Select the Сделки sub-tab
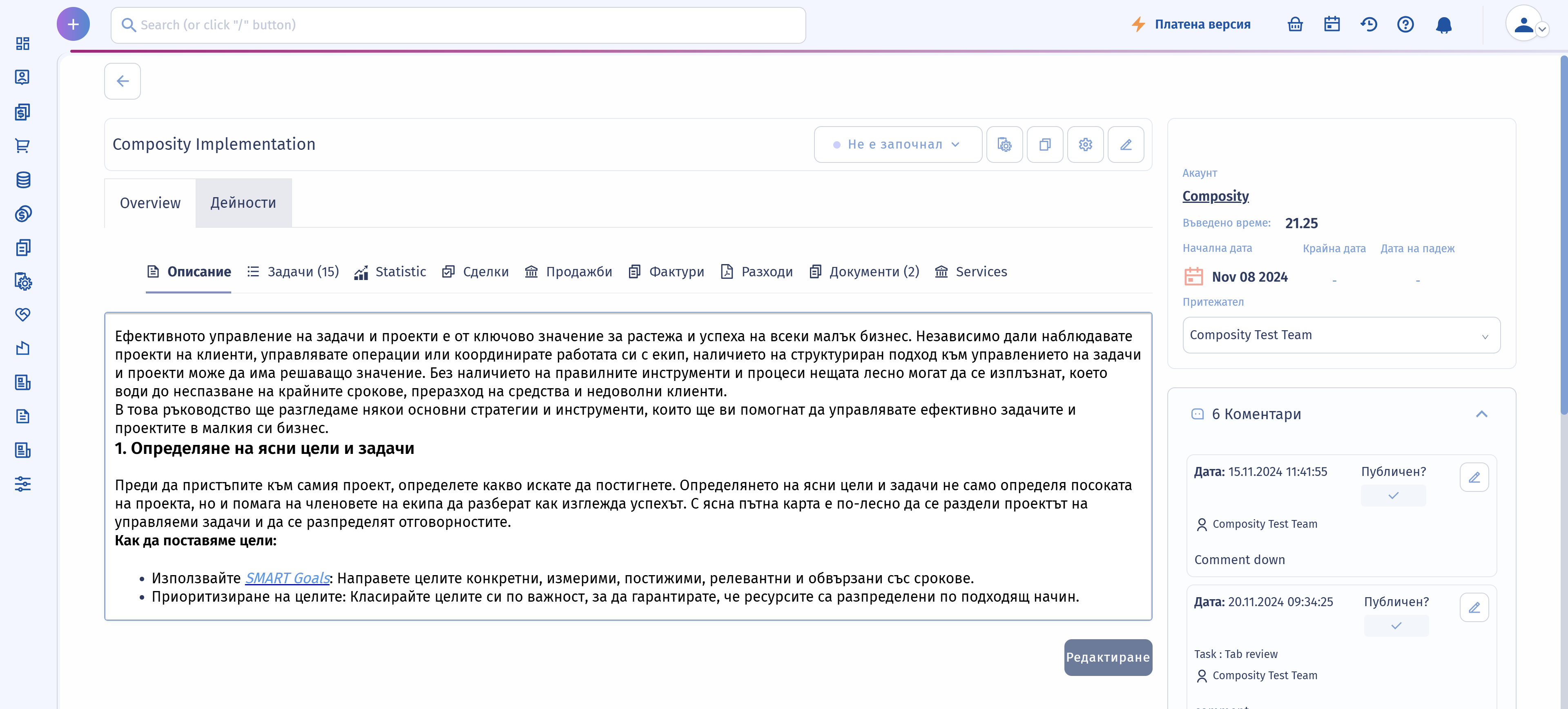The width and height of the screenshot is (1568, 709). (x=475, y=272)
